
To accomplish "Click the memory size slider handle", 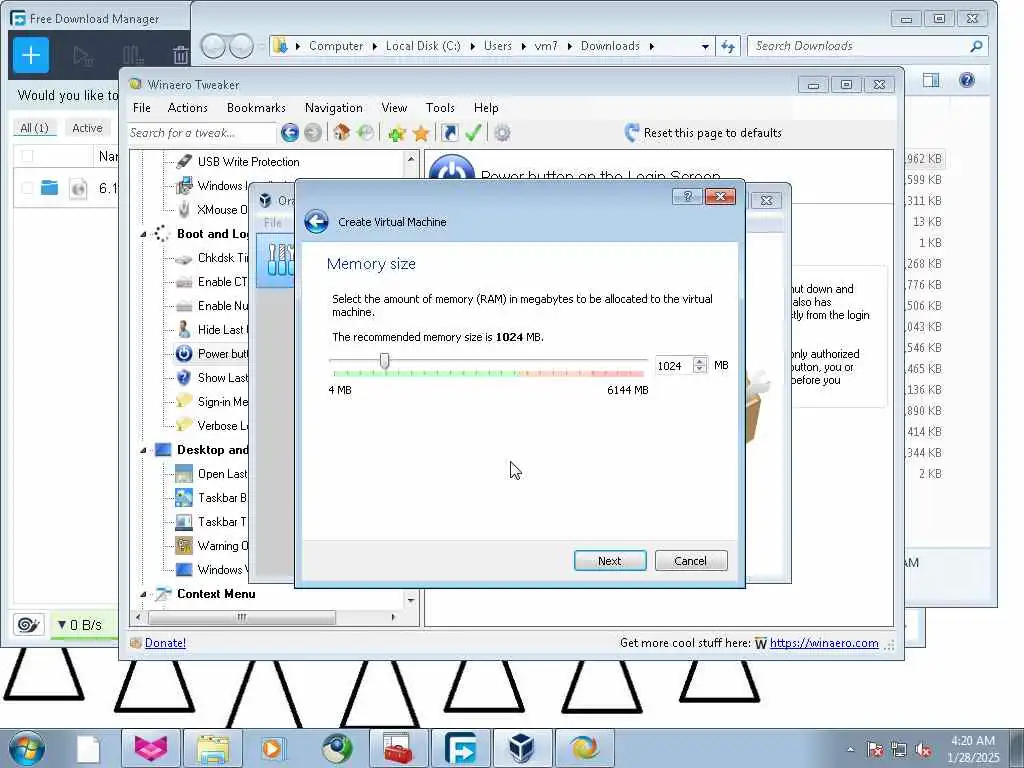I will tap(385, 361).
